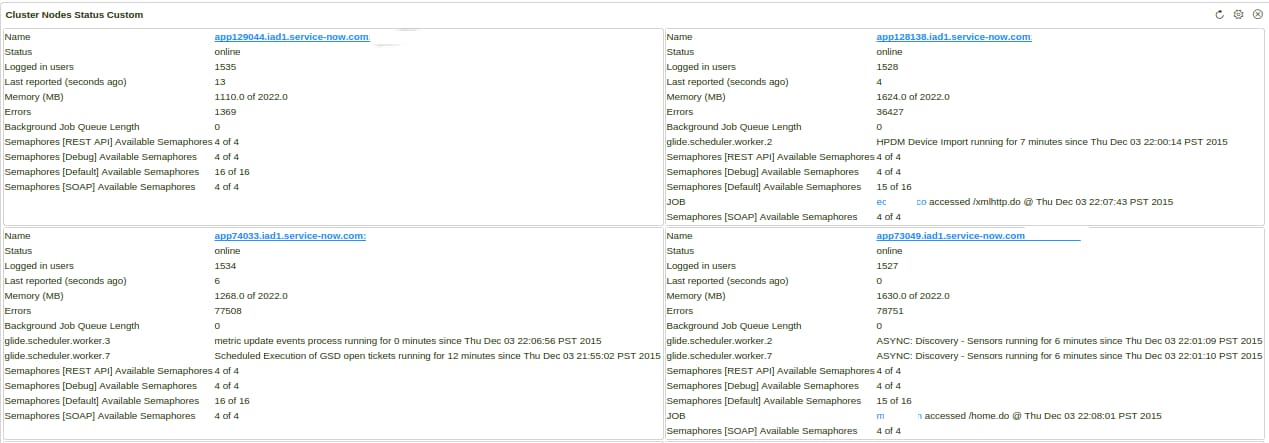The width and height of the screenshot is (1269, 443).
Task: Open node app128138.iad1.service-now.com
Action: point(953,37)
